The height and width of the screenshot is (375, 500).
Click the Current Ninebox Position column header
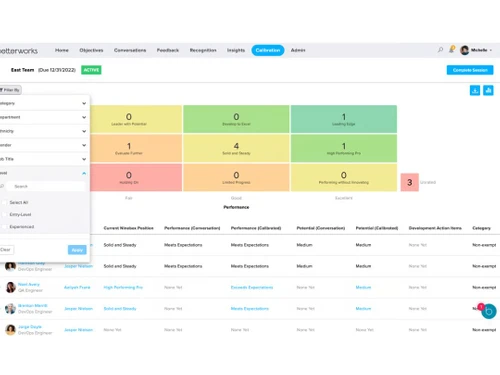[x=128, y=228]
